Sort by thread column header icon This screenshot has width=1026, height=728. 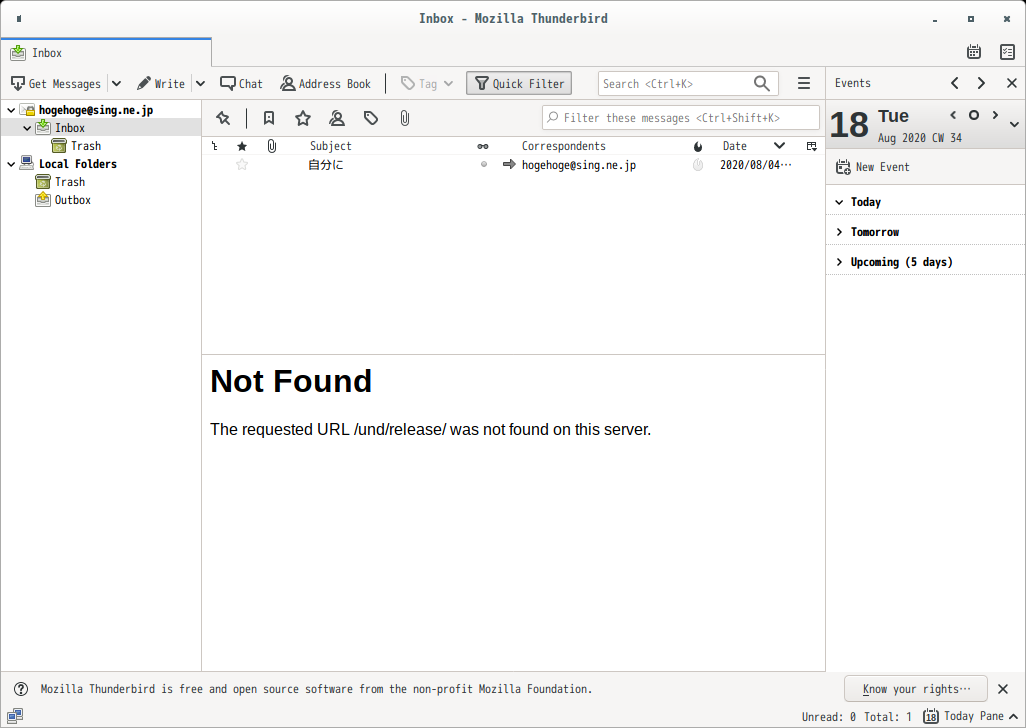click(x=215, y=146)
